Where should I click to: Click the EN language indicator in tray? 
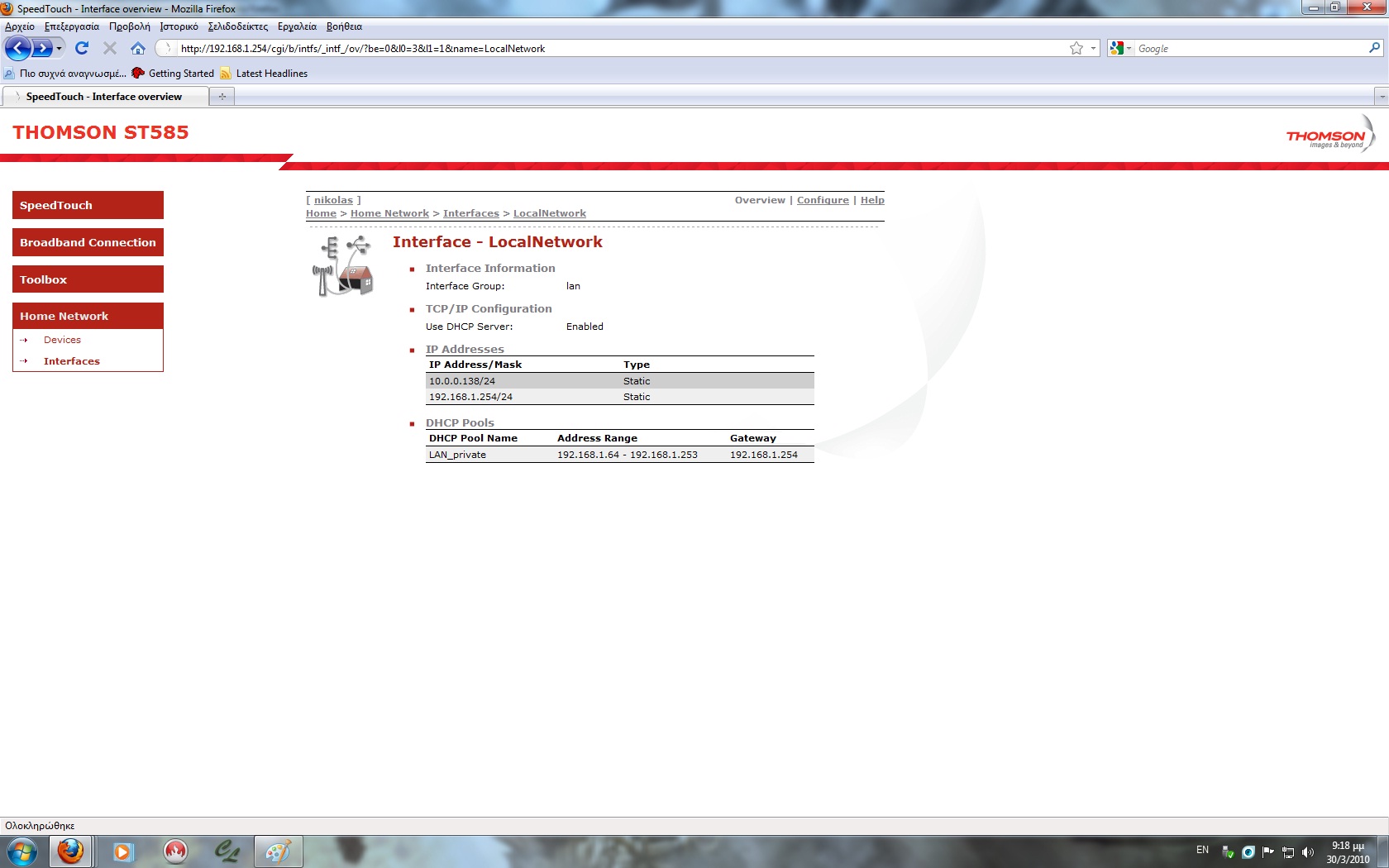[1202, 850]
